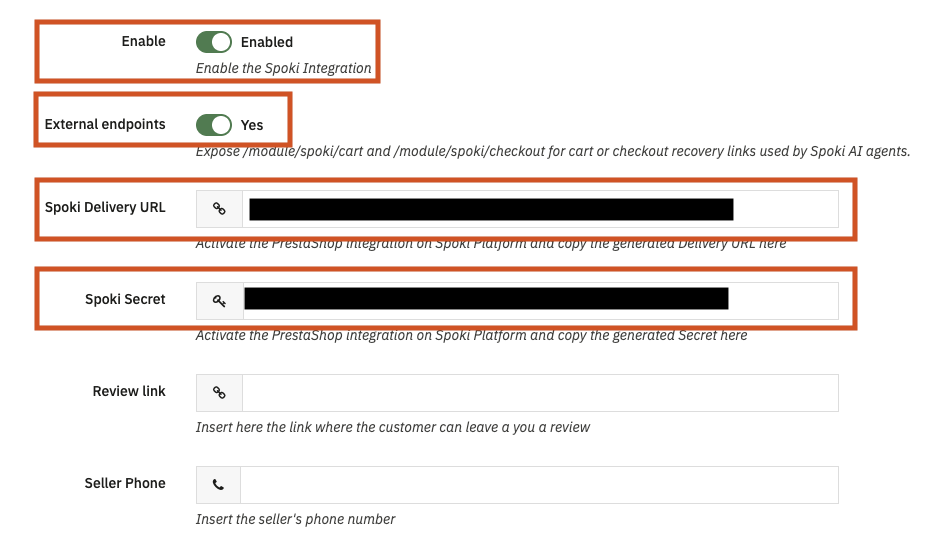Click the "Seller Phone" label
Screen dimensions: 933x552
[125, 483]
